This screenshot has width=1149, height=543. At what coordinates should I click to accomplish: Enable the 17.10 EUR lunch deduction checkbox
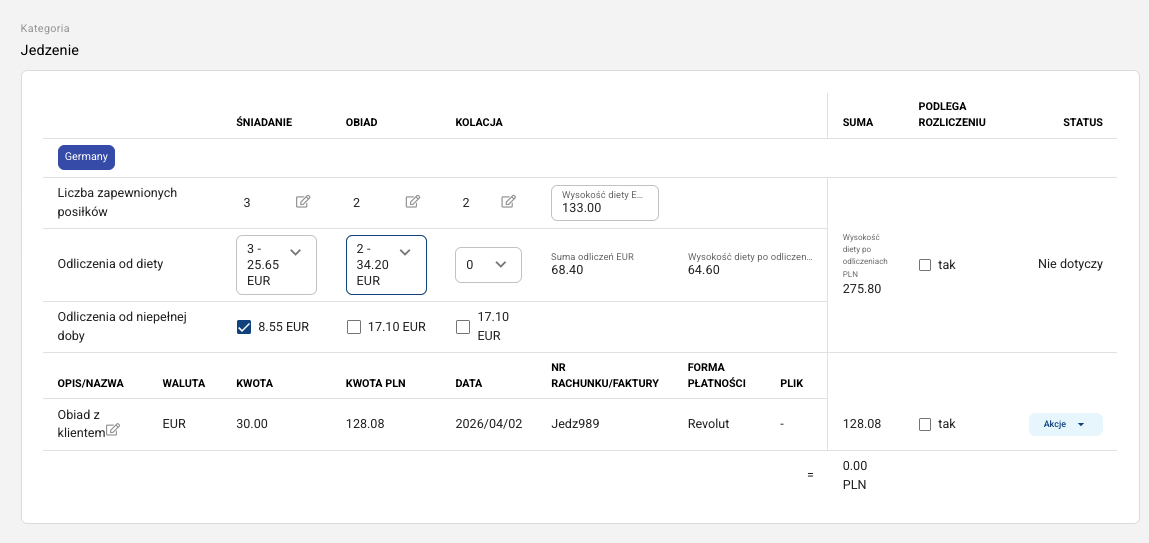point(353,326)
